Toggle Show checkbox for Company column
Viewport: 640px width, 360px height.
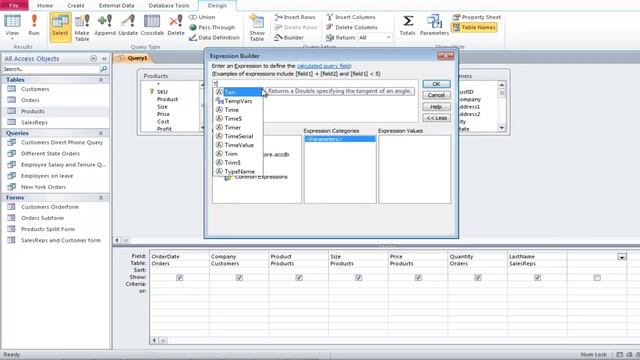point(239,278)
